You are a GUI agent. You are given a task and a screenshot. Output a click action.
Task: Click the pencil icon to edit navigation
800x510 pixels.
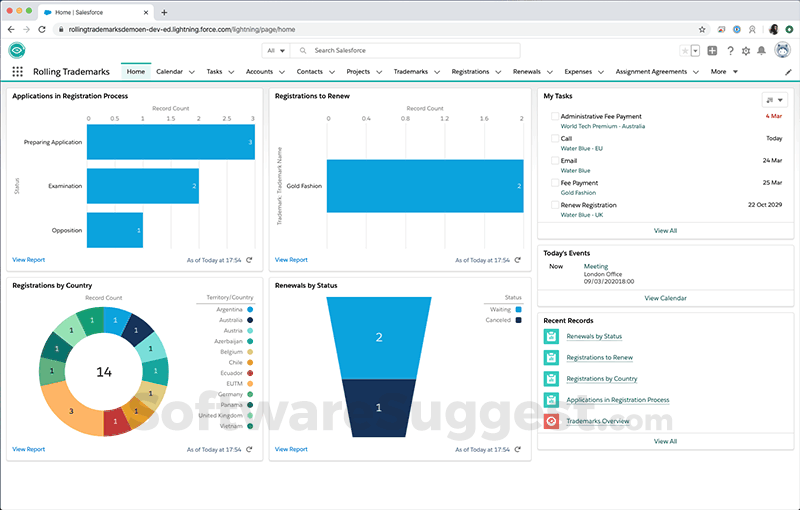click(x=787, y=72)
